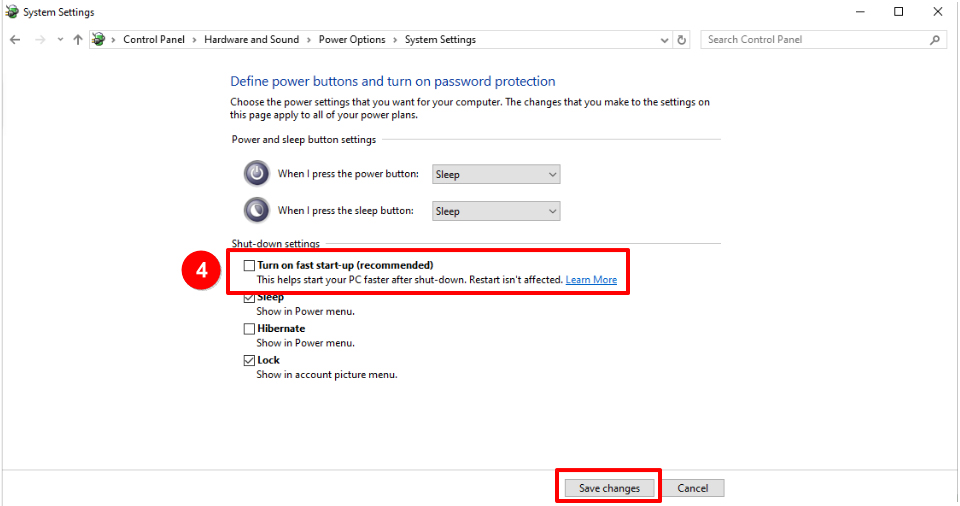Viewport: 960px width, 506px height.
Task: Click the Save changes button
Action: [608, 488]
